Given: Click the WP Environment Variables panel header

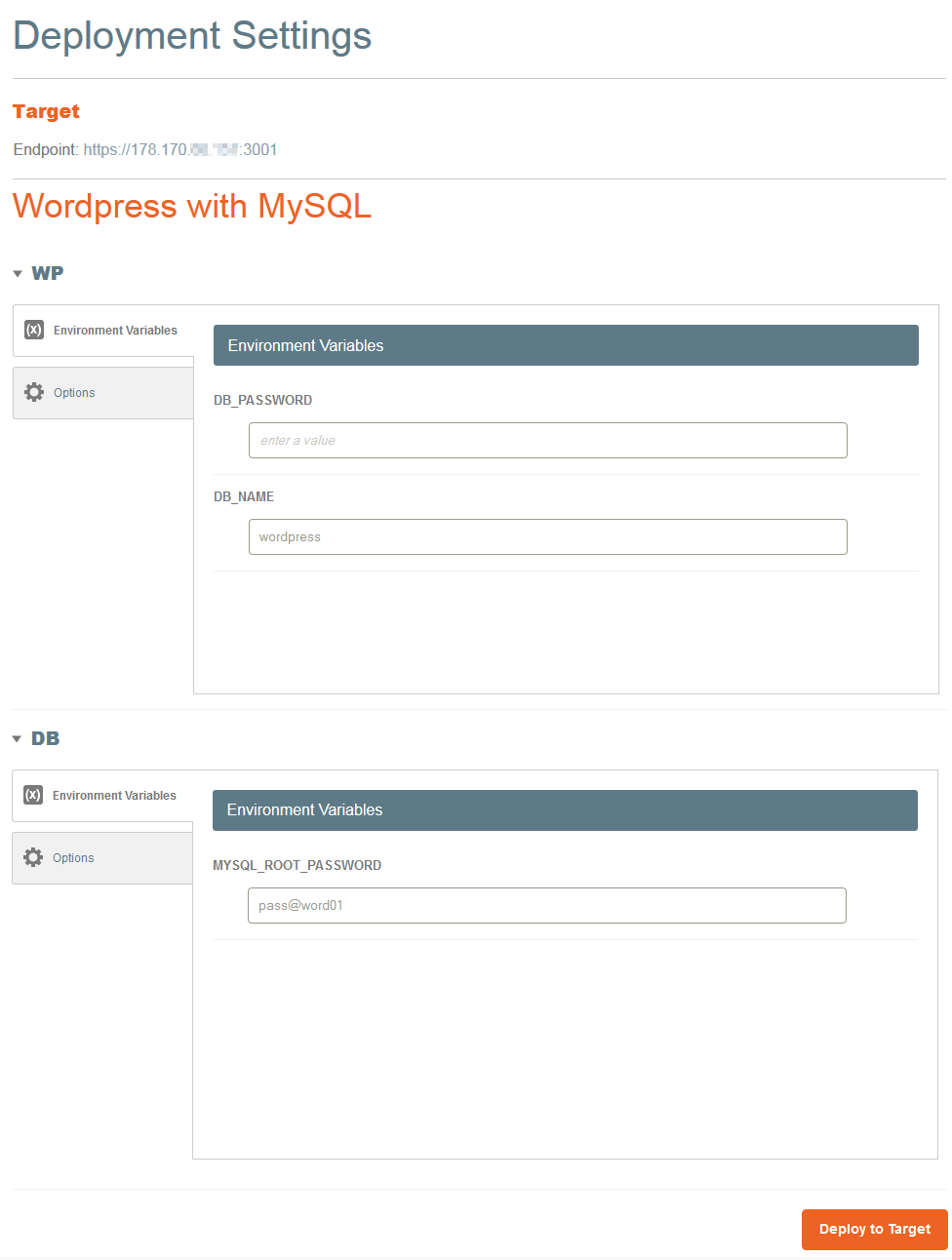Looking at the screenshot, I should tap(566, 345).
